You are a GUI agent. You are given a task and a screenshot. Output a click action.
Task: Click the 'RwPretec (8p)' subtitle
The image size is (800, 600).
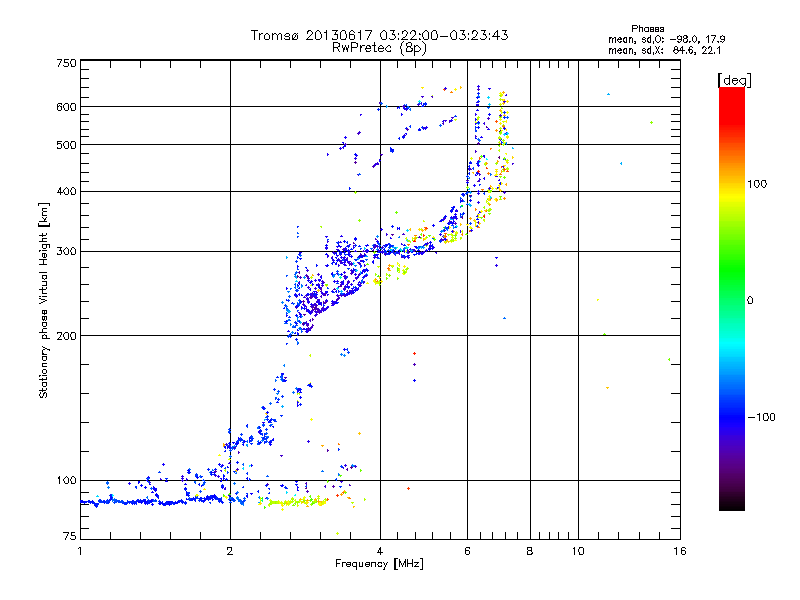379,48
